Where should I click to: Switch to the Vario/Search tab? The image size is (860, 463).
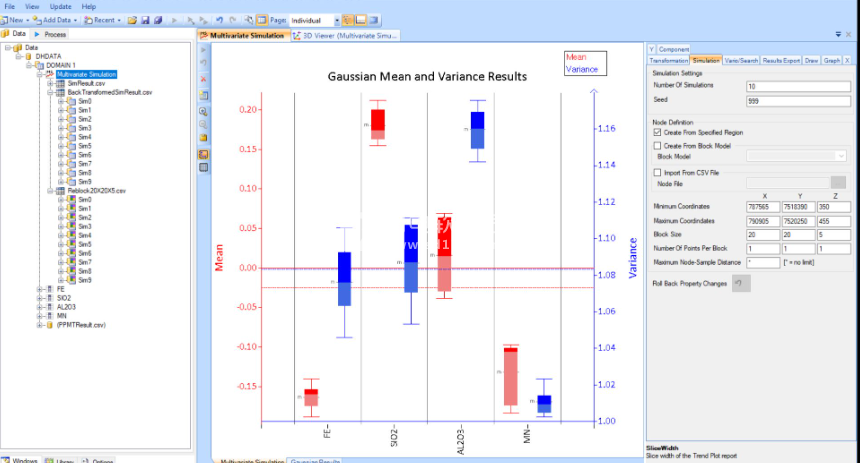pos(740,61)
